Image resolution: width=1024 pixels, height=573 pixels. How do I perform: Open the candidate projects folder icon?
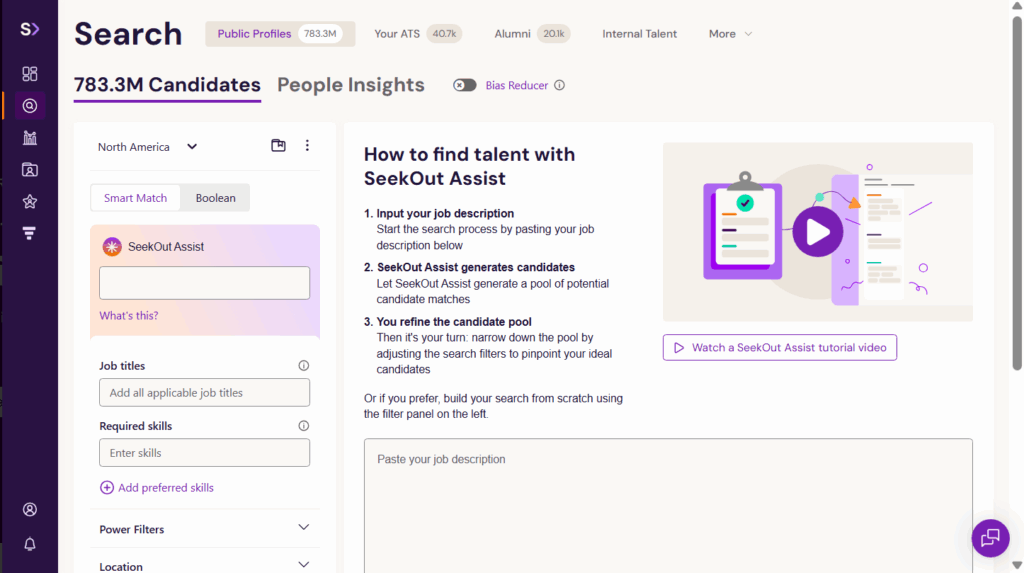[30, 170]
